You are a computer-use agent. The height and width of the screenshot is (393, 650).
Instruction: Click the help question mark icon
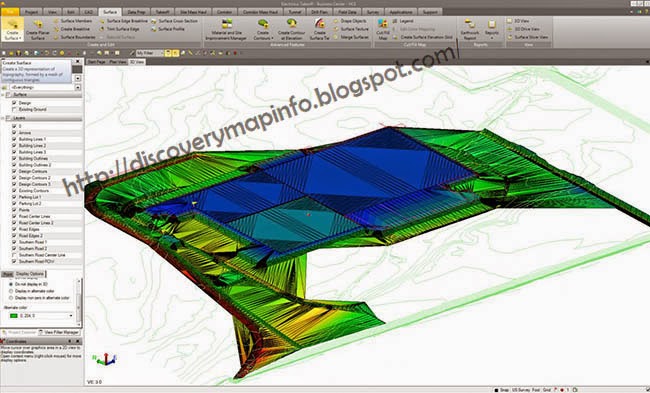click(647, 12)
